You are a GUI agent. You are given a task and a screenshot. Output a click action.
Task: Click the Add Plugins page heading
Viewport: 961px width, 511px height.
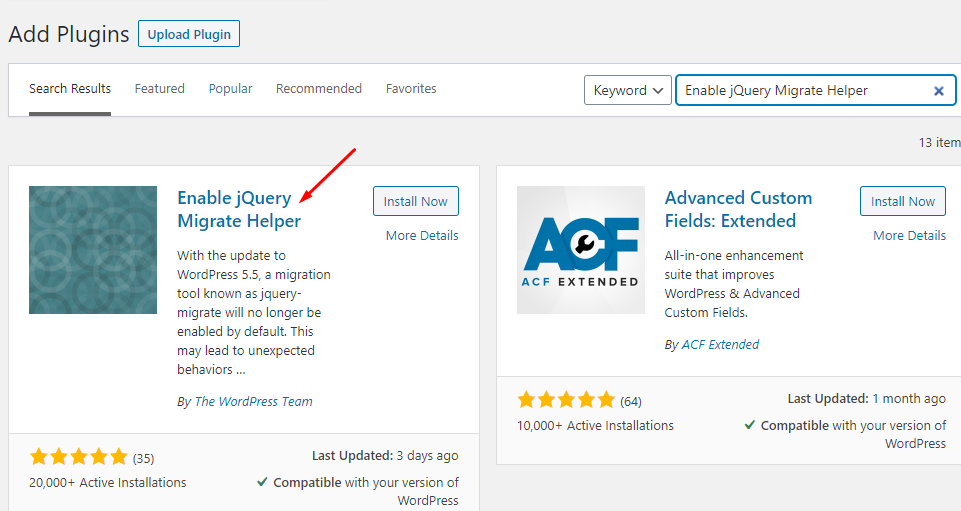69,34
